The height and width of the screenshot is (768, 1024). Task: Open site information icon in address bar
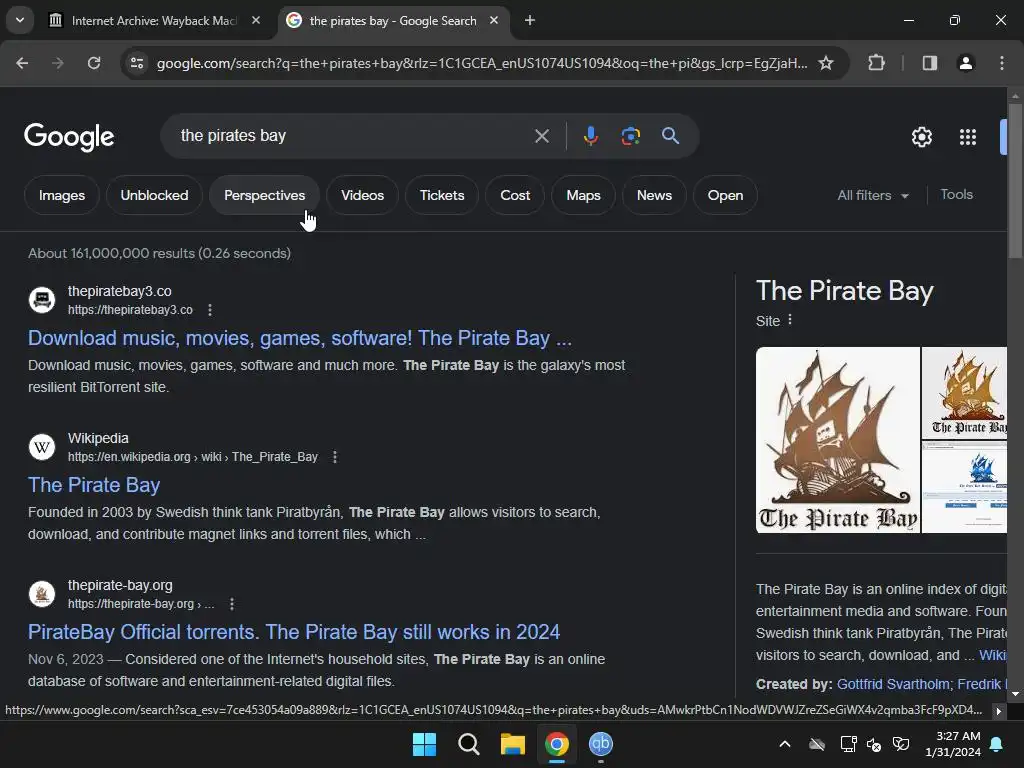tap(137, 63)
